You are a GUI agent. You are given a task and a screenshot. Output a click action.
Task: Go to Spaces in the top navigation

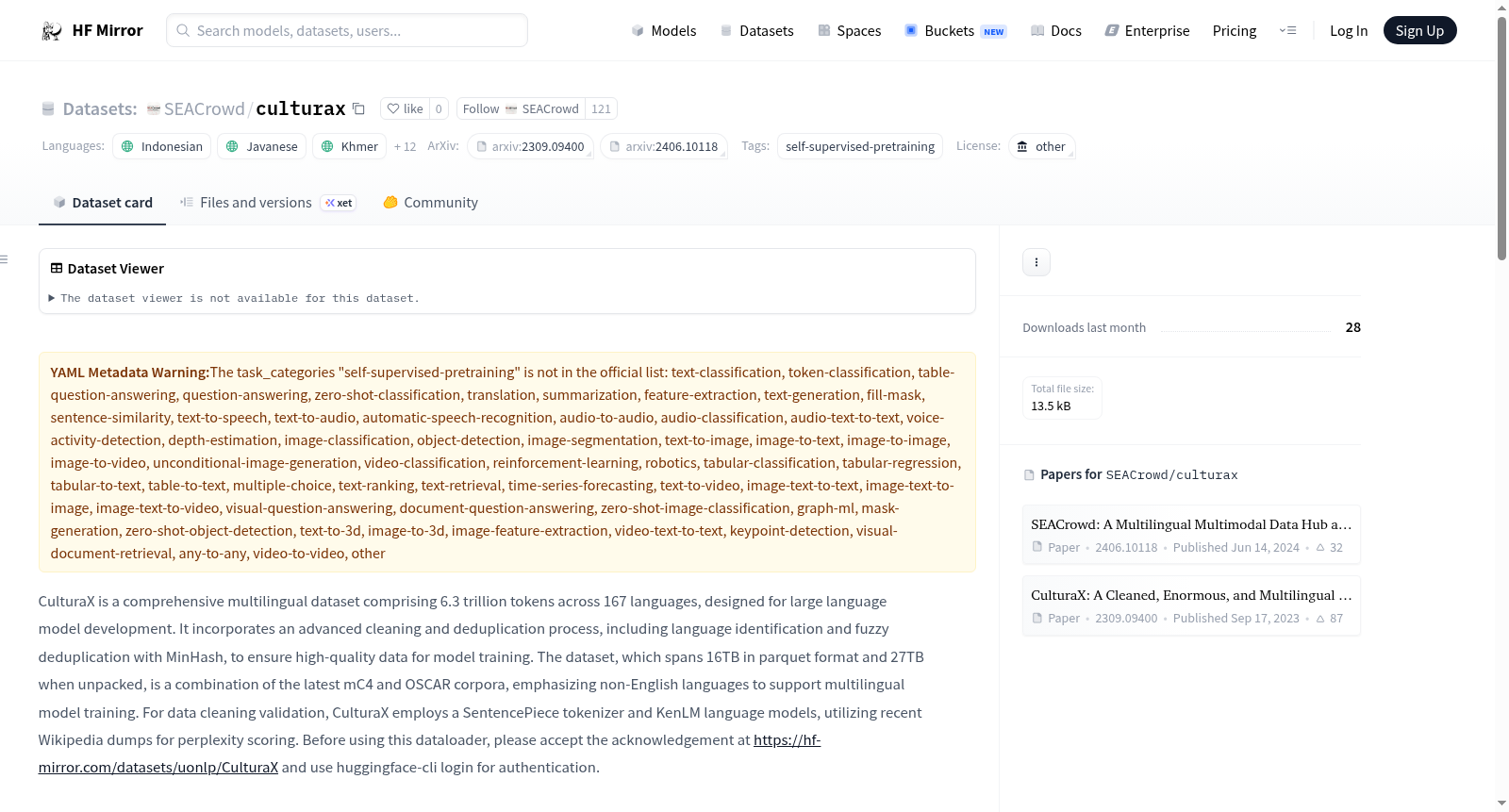point(849,30)
